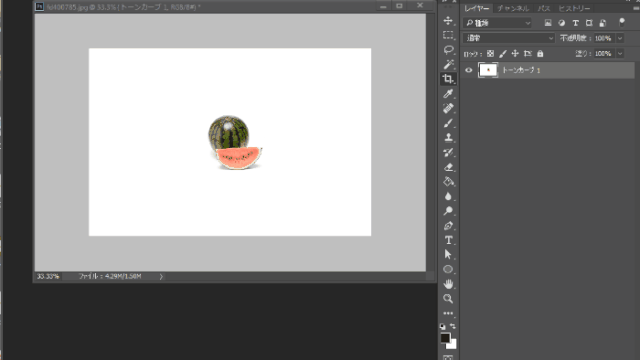This screenshot has width=640, height=360.
Task: Maximize the document window
Action: pyautogui.click(x=399, y=6)
